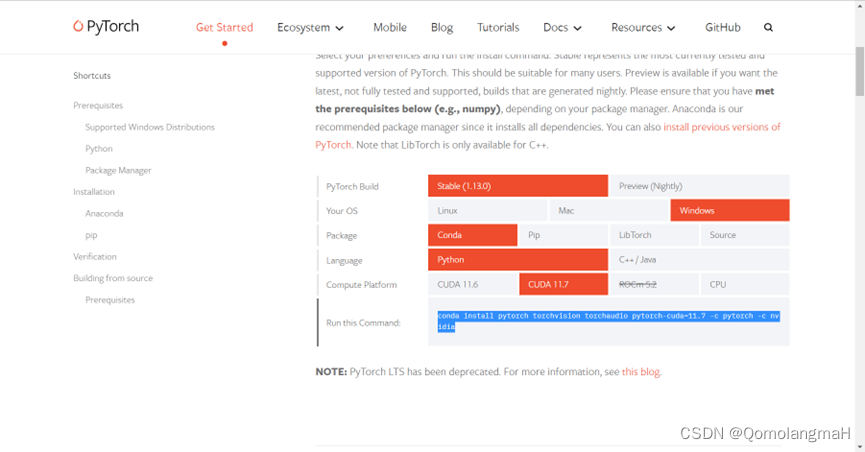Jump to Building from source shortcut
The image size is (865, 452).
pos(113,278)
